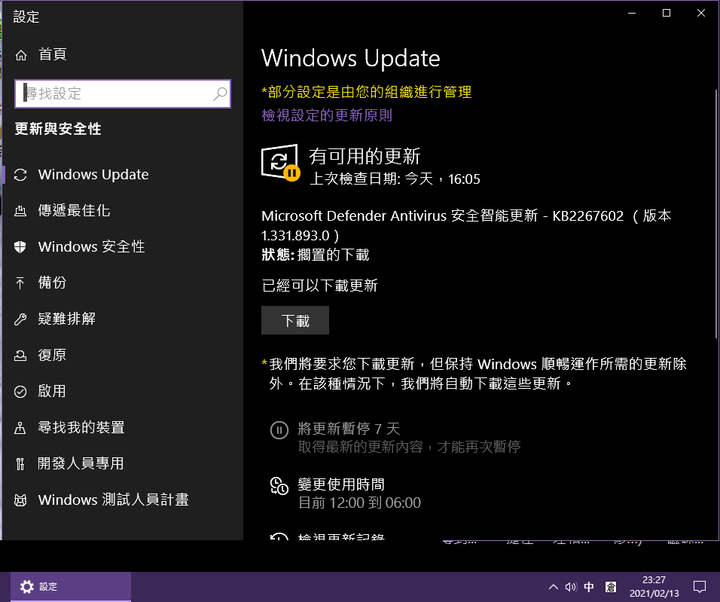This screenshot has height=602, width=720.
Task: Click the taskbar clock showing 23:27
Action: pyautogui.click(x=654, y=587)
